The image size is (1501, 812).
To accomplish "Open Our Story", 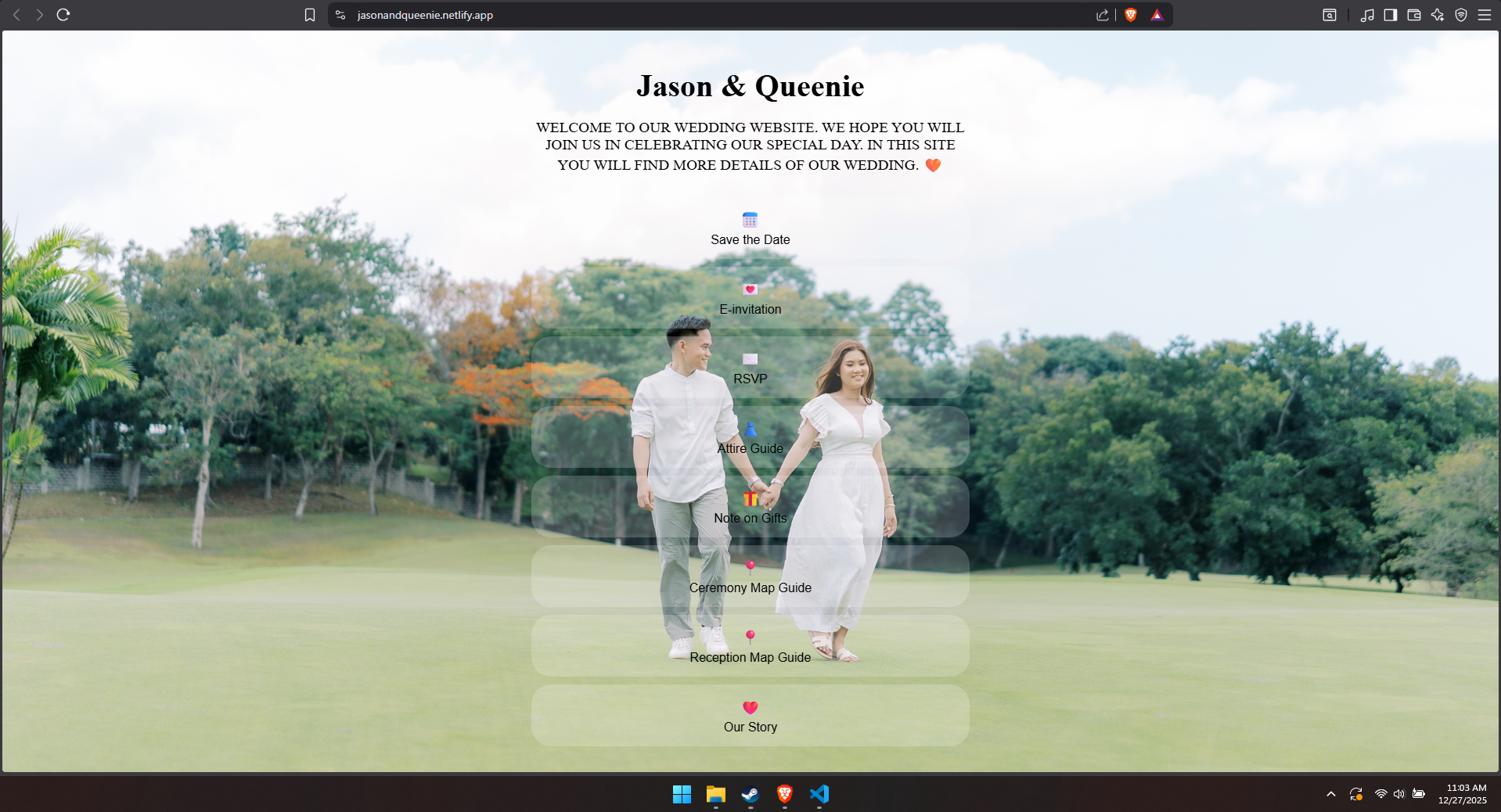I will 750,717.
